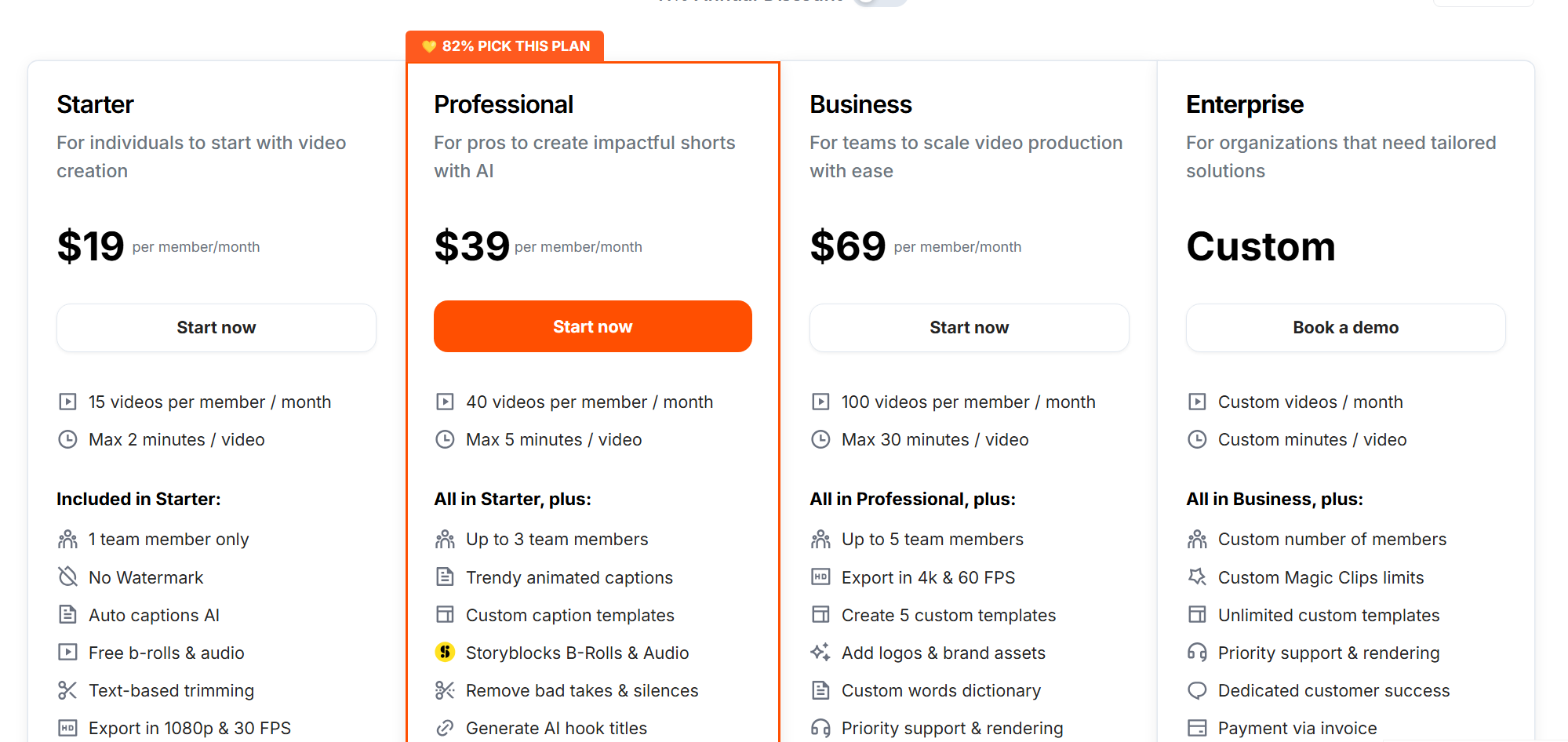Click the HD icon beside Export in 4k
1568x742 pixels.
(x=820, y=577)
